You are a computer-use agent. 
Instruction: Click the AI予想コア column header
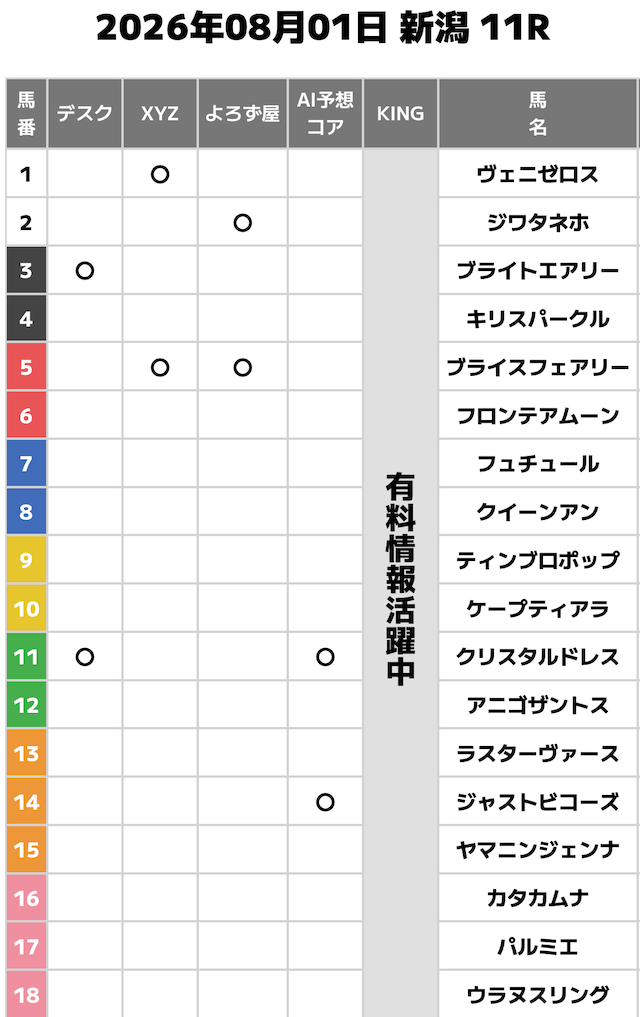[325, 114]
